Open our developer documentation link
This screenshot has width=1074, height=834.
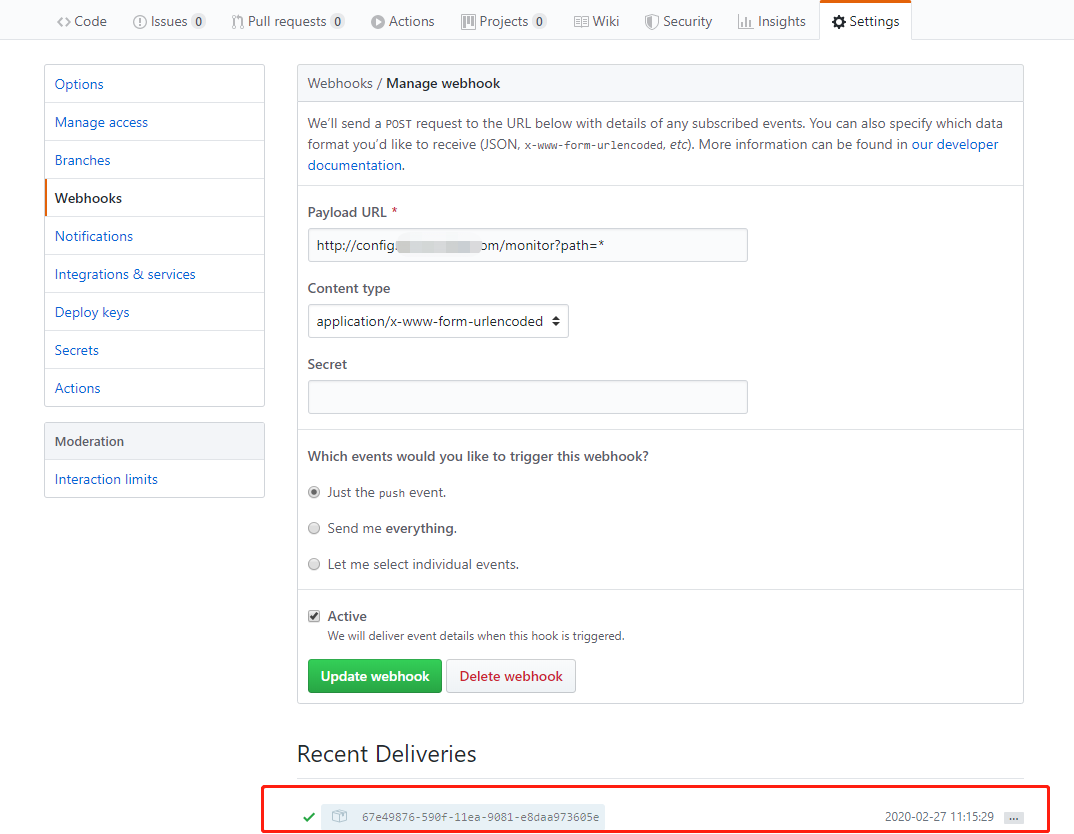click(955, 144)
